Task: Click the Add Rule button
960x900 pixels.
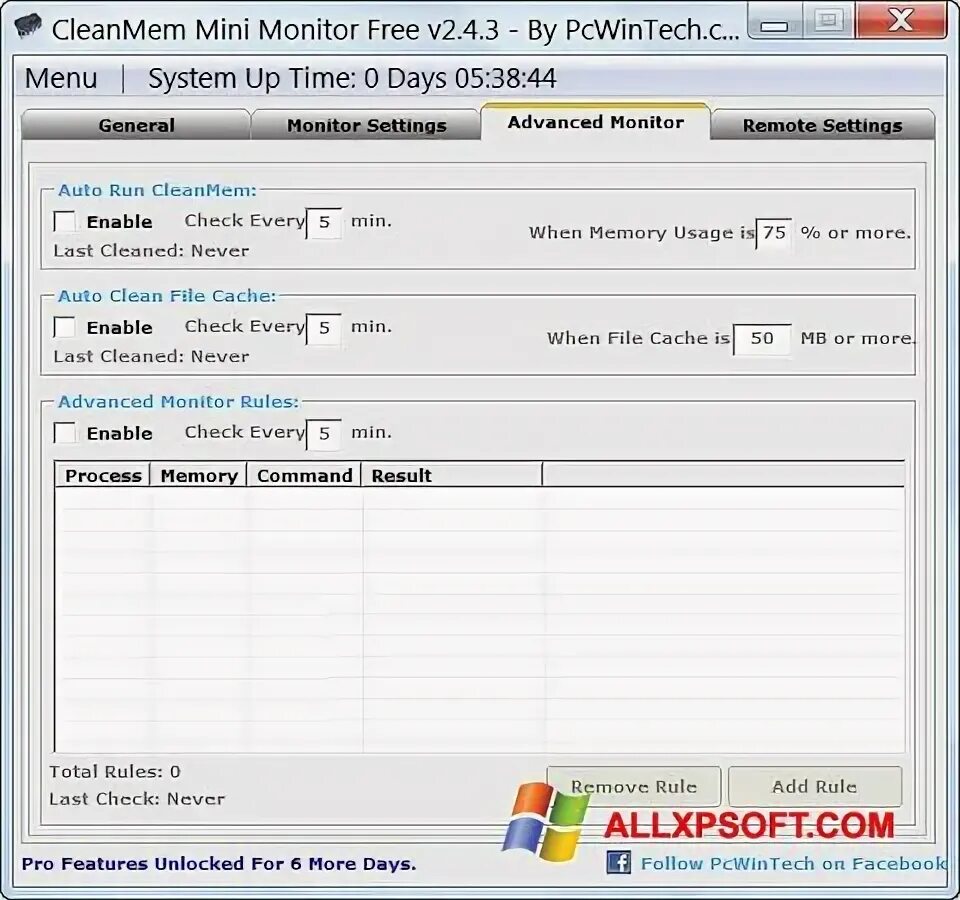Action: (815, 786)
